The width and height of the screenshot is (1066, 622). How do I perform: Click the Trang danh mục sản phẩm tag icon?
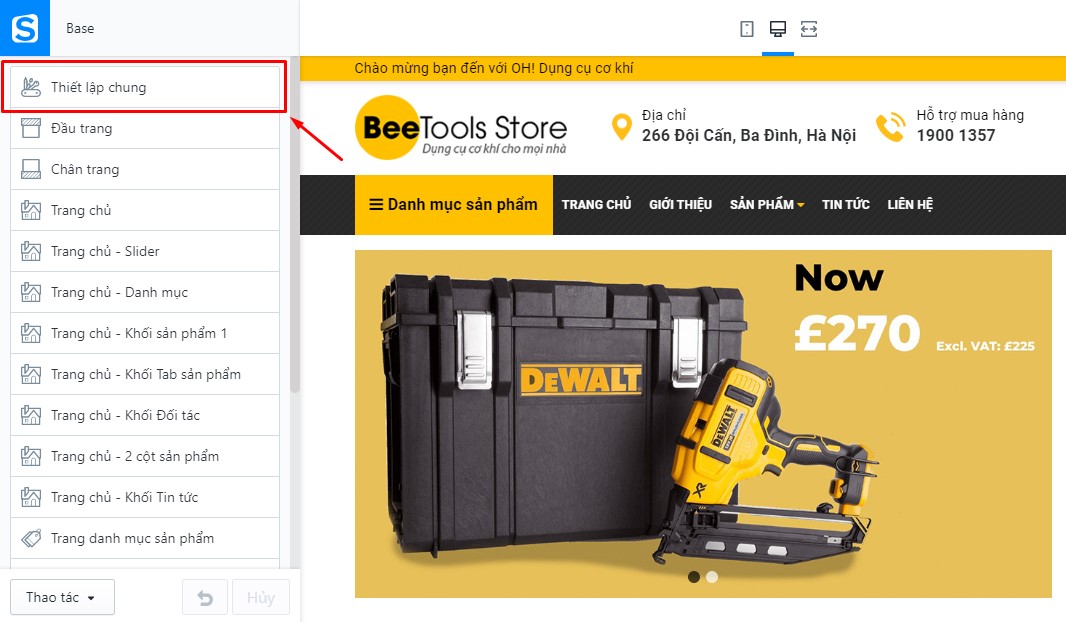pyautogui.click(x=31, y=538)
